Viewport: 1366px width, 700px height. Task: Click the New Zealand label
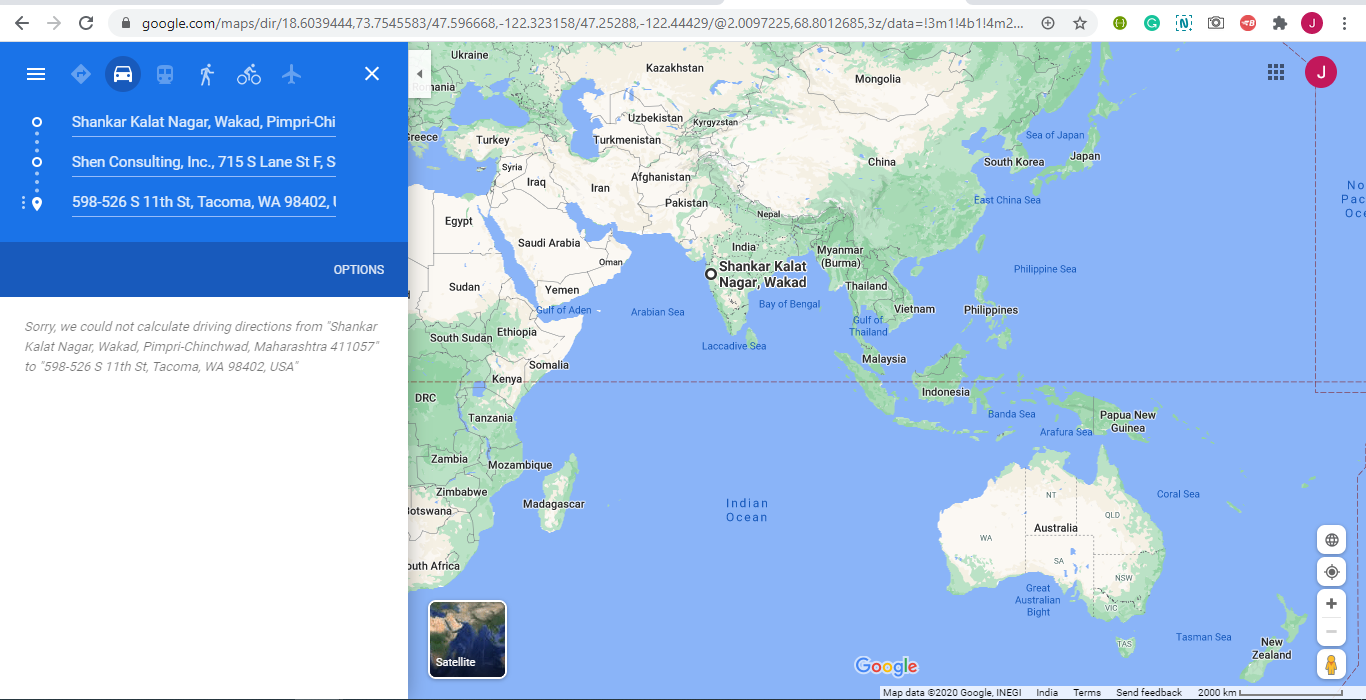(1272, 648)
